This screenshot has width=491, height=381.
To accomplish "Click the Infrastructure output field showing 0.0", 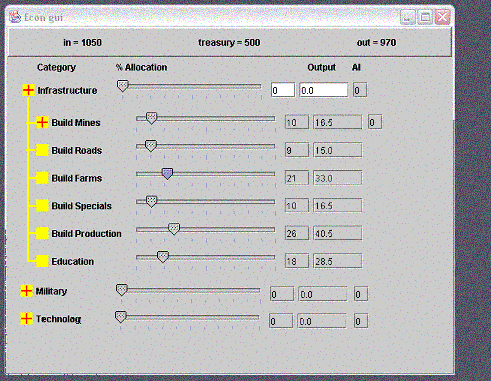I will pyautogui.click(x=324, y=90).
